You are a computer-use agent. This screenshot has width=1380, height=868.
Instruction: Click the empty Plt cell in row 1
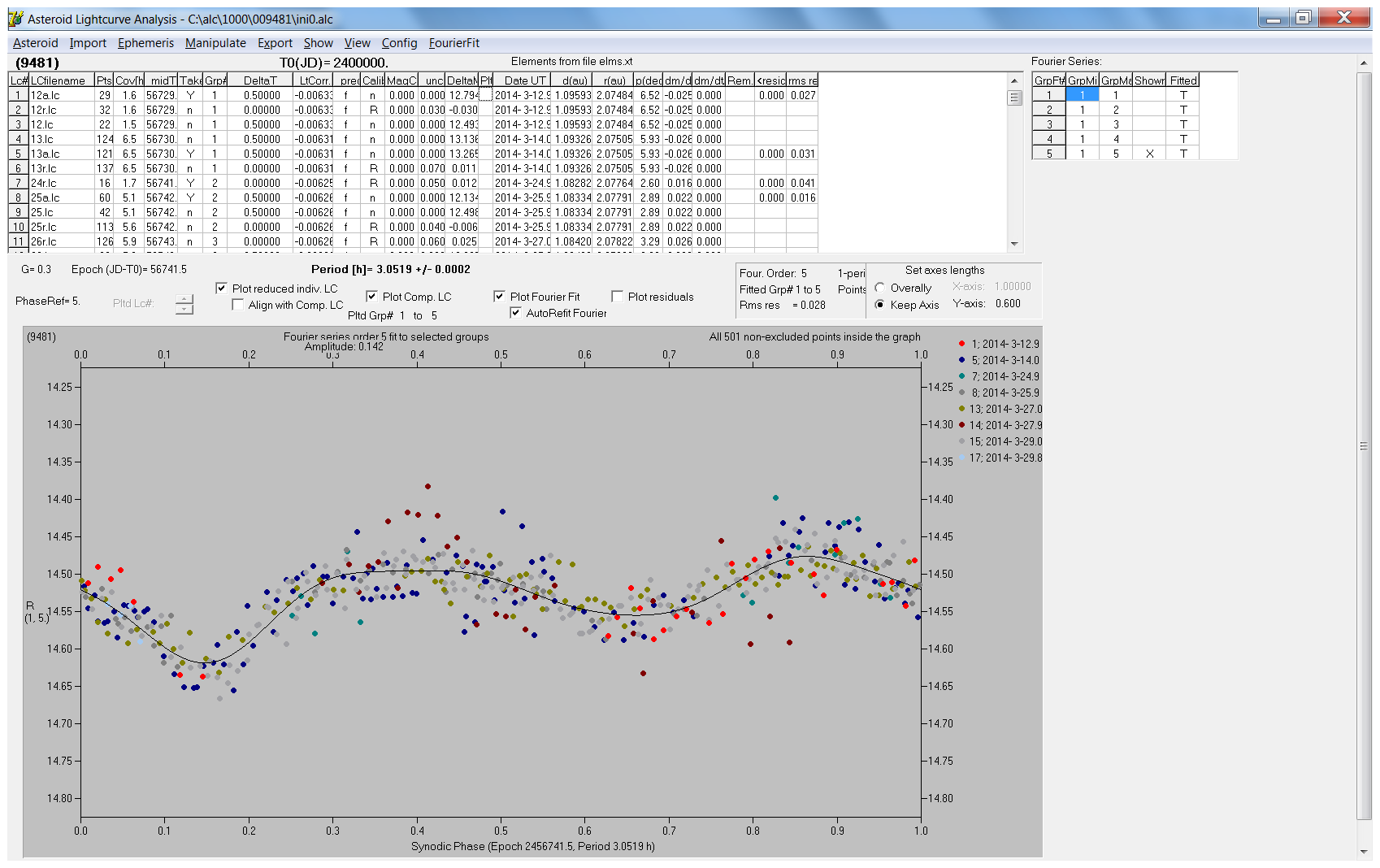click(486, 95)
